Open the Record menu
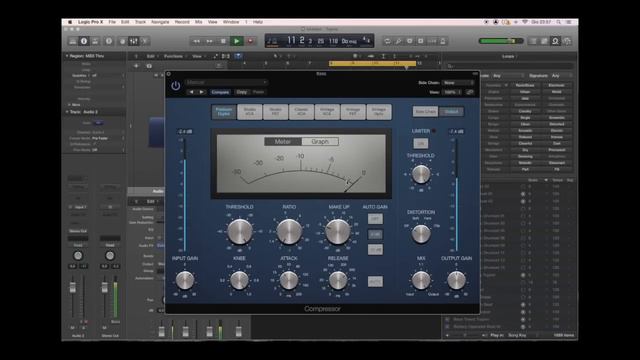This screenshot has width=640, height=360. click(x=182, y=22)
